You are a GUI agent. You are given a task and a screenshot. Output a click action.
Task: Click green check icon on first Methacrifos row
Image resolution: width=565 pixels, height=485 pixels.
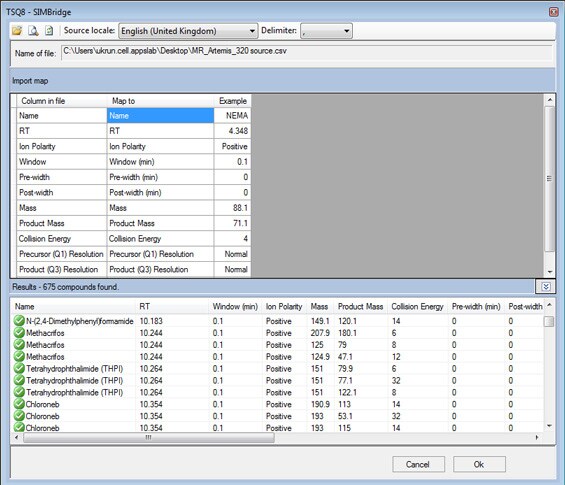pos(19,333)
